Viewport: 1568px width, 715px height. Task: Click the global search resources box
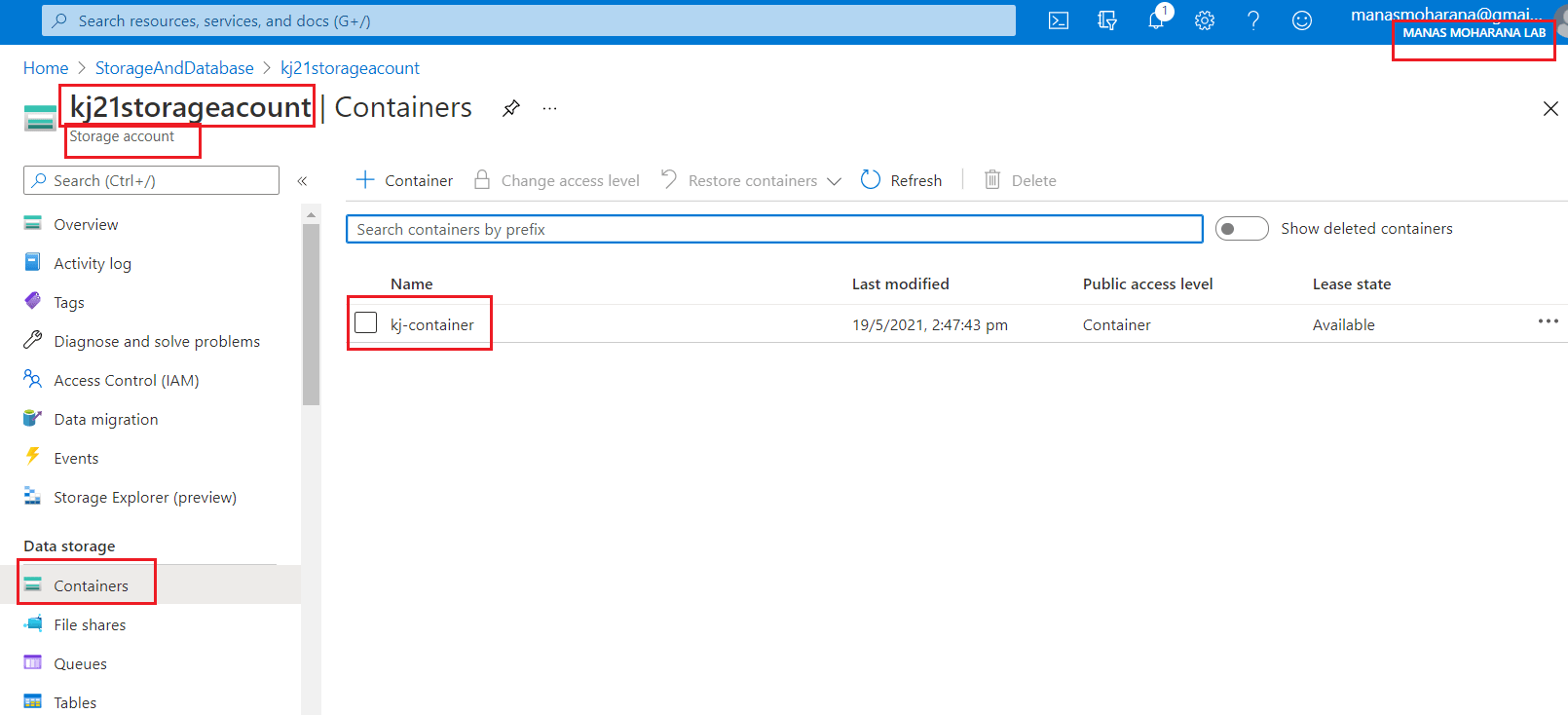tap(528, 20)
